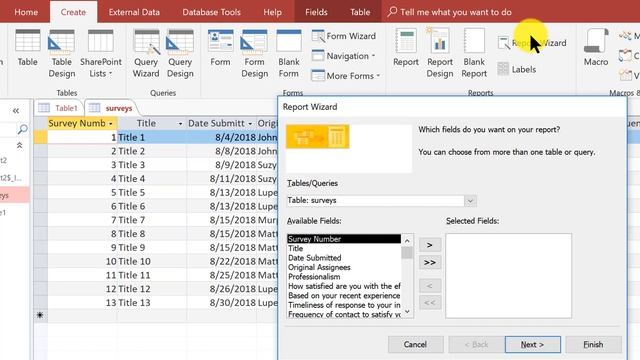Select the surveys document tab
The width and height of the screenshot is (640, 360).
(112, 108)
